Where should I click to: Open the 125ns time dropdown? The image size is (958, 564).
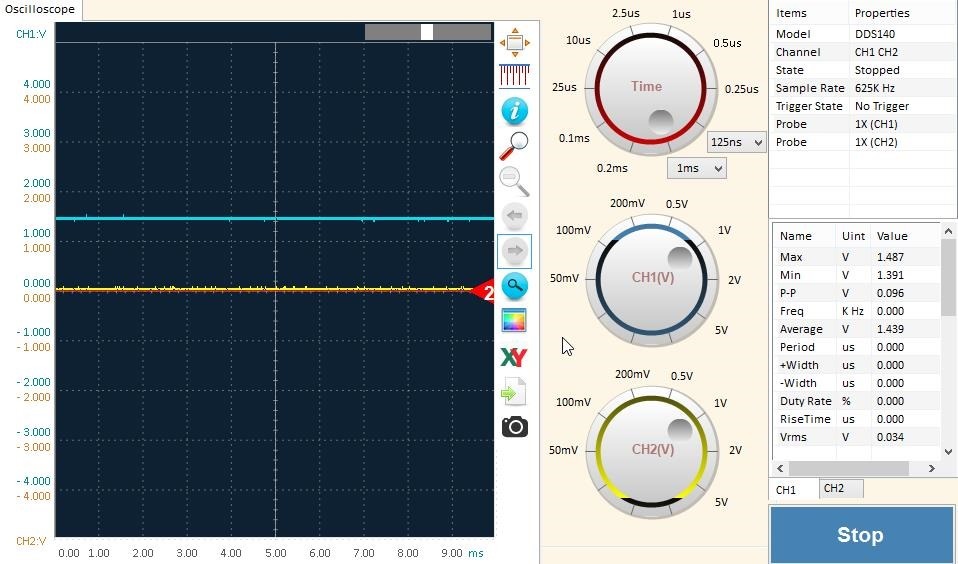point(736,142)
